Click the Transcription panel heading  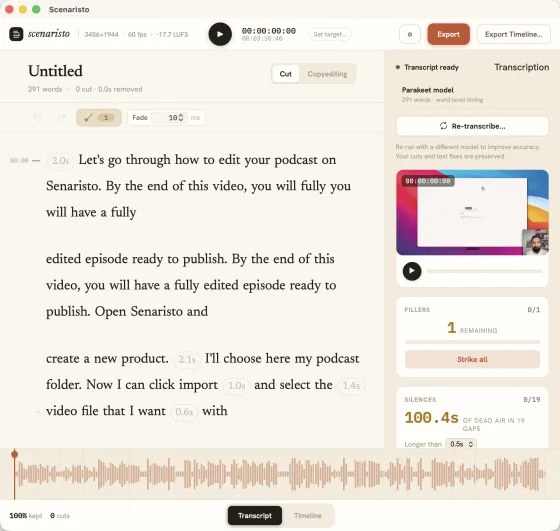[x=521, y=67]
